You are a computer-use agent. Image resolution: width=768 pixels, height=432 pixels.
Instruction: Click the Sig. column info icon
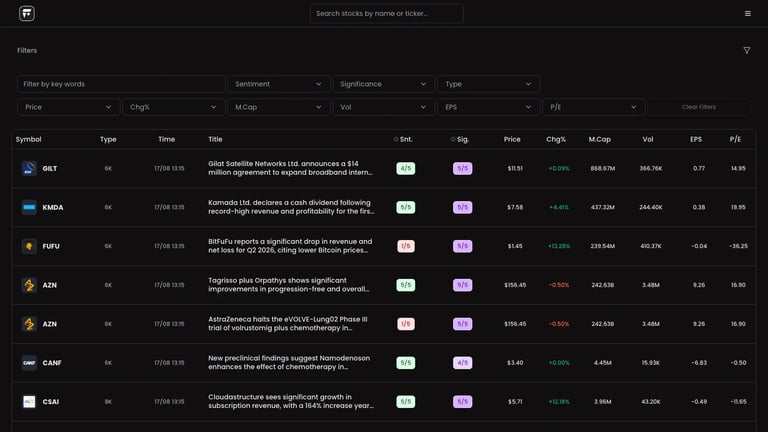pos(453,139)
